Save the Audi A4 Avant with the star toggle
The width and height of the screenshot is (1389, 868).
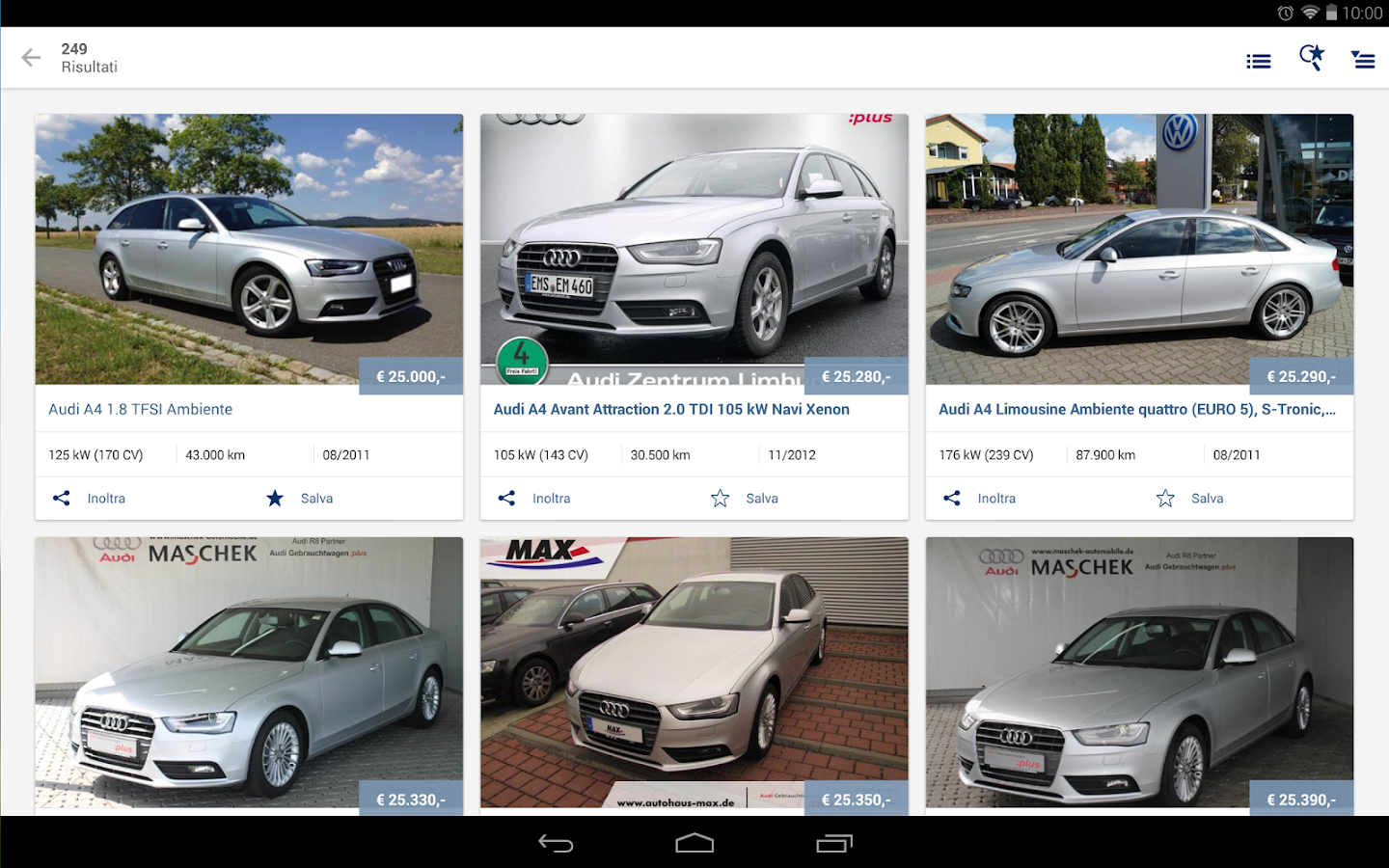(x=720, y=498)
